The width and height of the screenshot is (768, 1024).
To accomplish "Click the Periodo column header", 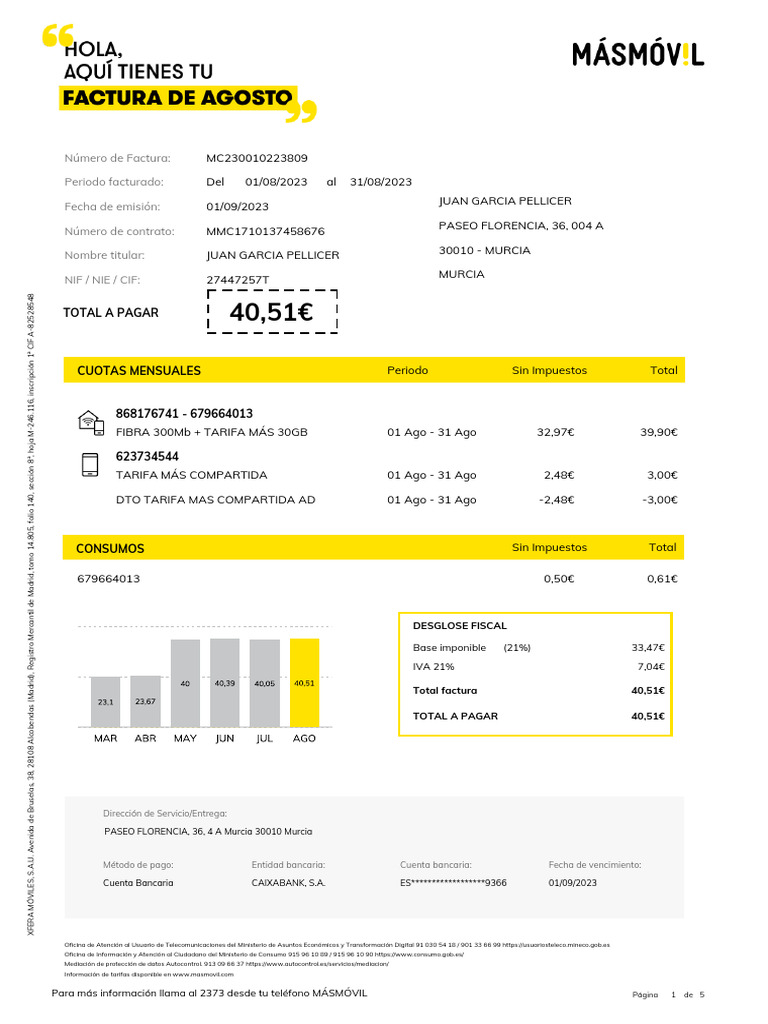I will pos(408,370).
